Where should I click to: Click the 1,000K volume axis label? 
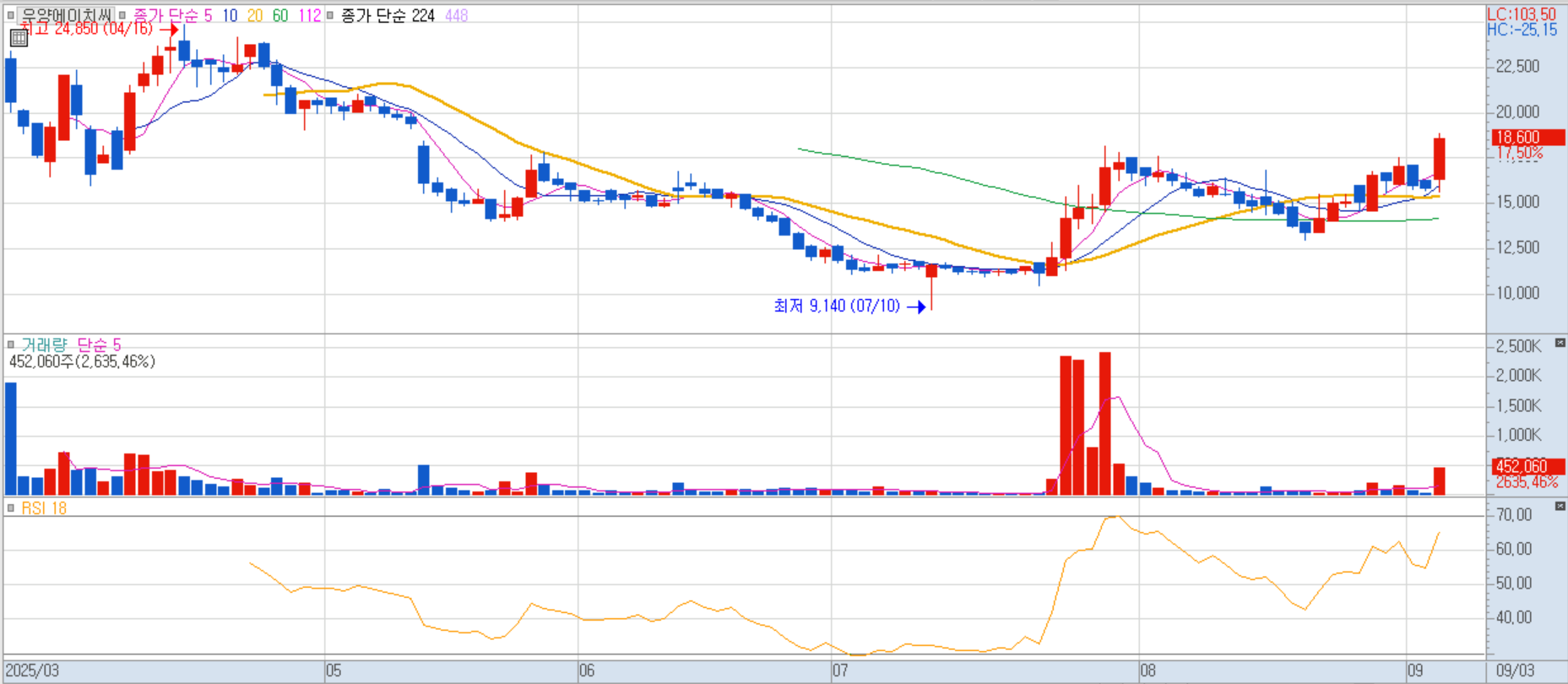click(1518, 435)
